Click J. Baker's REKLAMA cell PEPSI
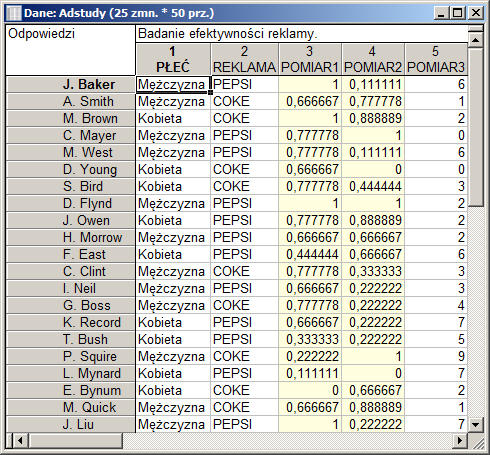Image resolution: width=490 pixels, height=455 pixels. tap(245, 85)
